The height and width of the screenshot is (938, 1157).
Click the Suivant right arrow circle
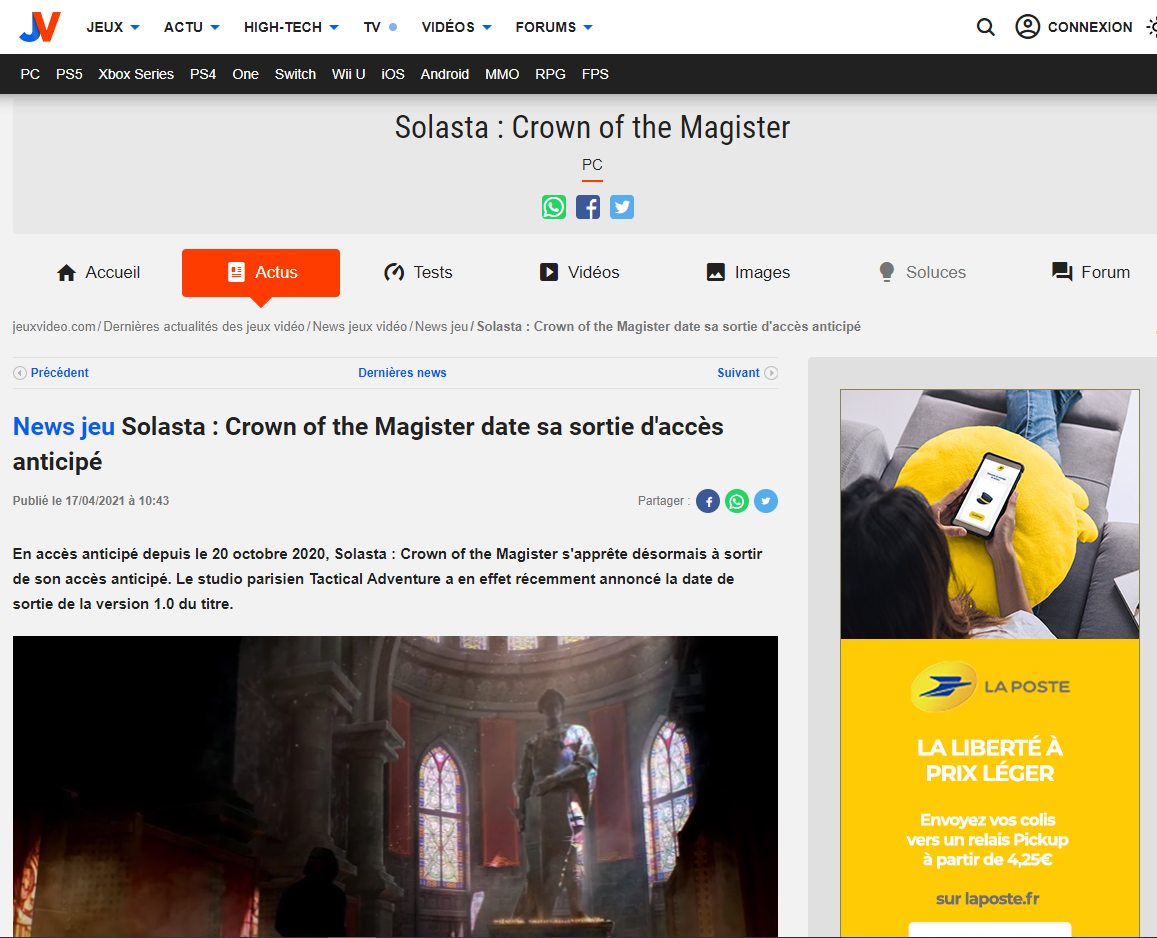point(770,373)
